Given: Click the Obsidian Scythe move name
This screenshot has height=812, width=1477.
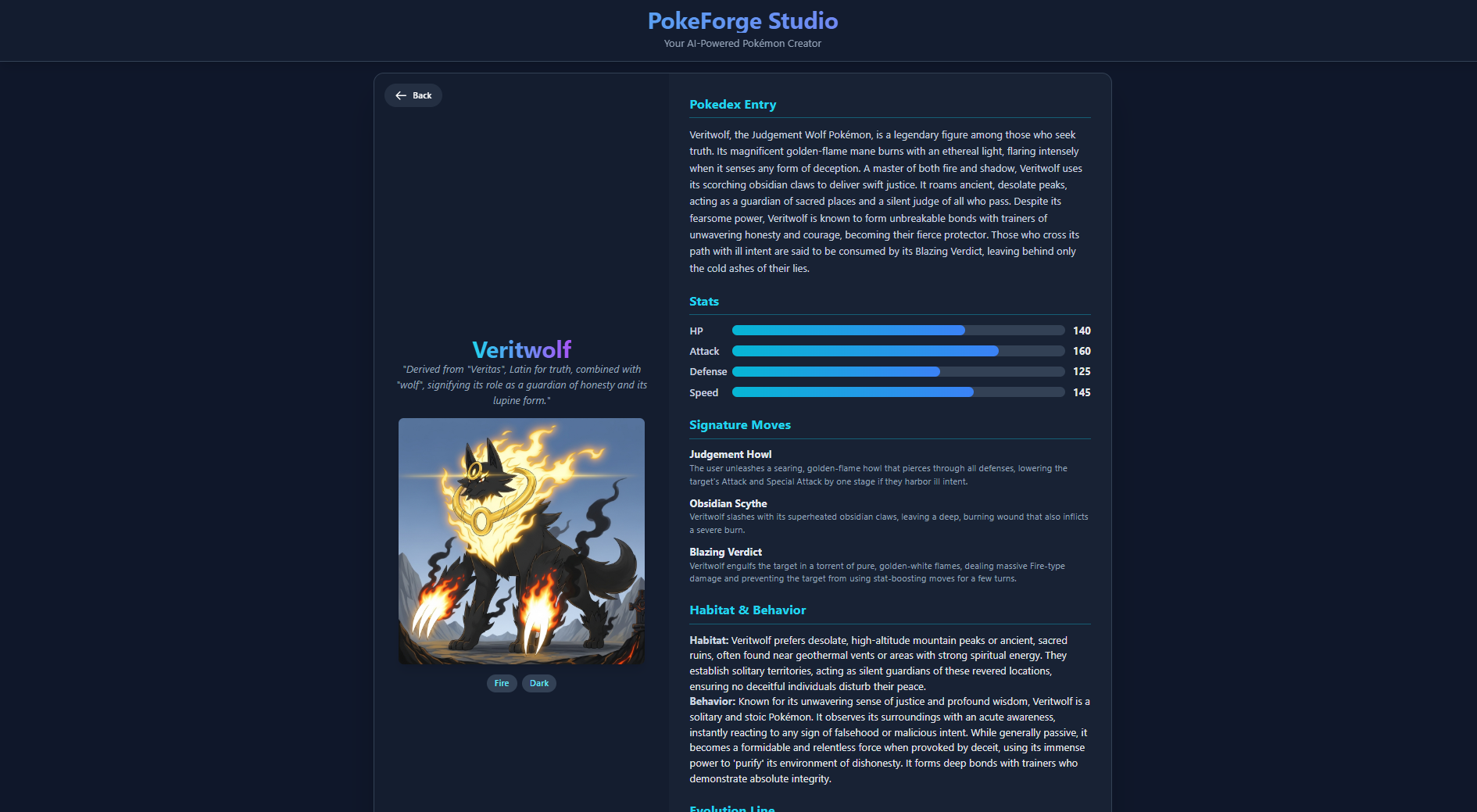Looking at the screenshot, I should pyautogui.click(x=728, y=503).
